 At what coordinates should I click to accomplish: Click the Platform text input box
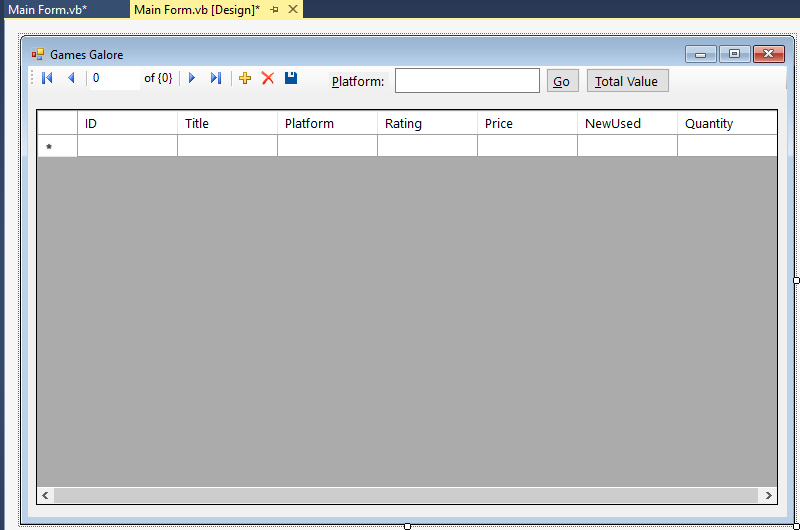tap(467, 81)
